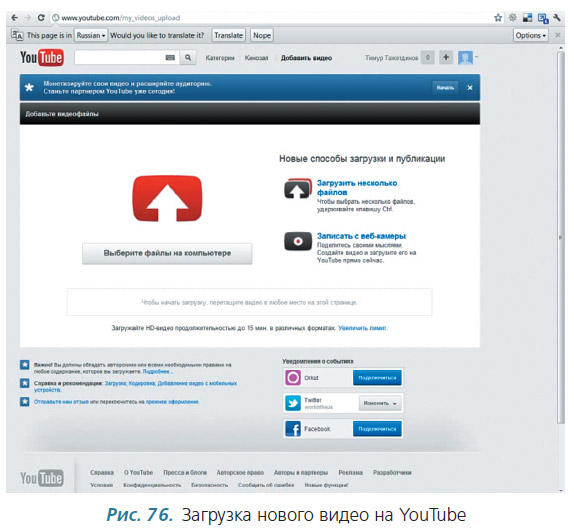Click the Translate button
Viewport: 574px width, 532px height.
[x=228, y=36]
